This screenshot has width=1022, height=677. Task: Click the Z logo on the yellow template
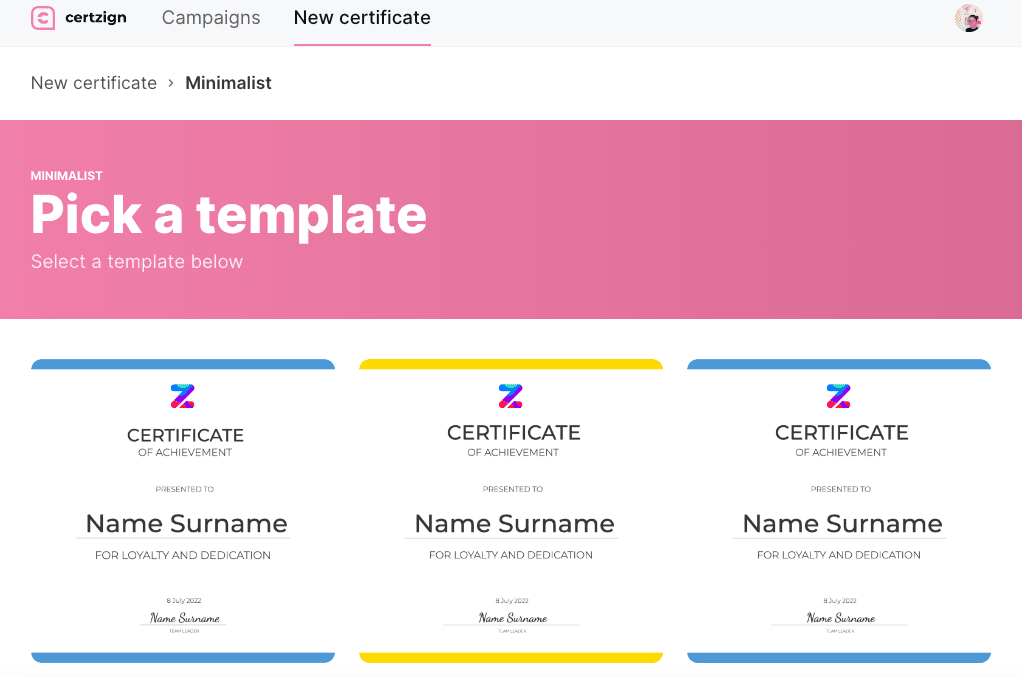tap(510, 396)
